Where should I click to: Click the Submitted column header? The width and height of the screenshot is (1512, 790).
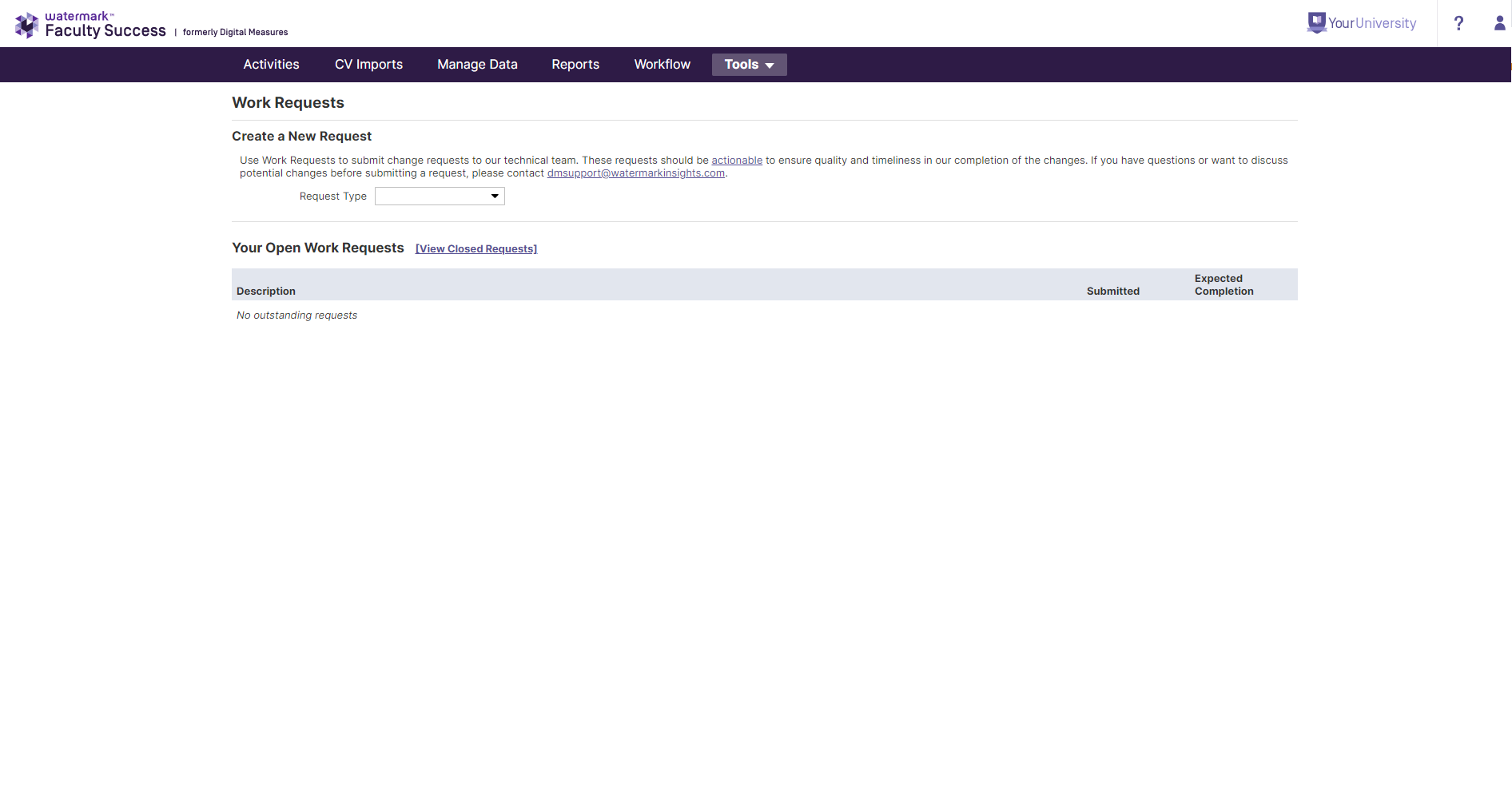(x=1112, y=291)
